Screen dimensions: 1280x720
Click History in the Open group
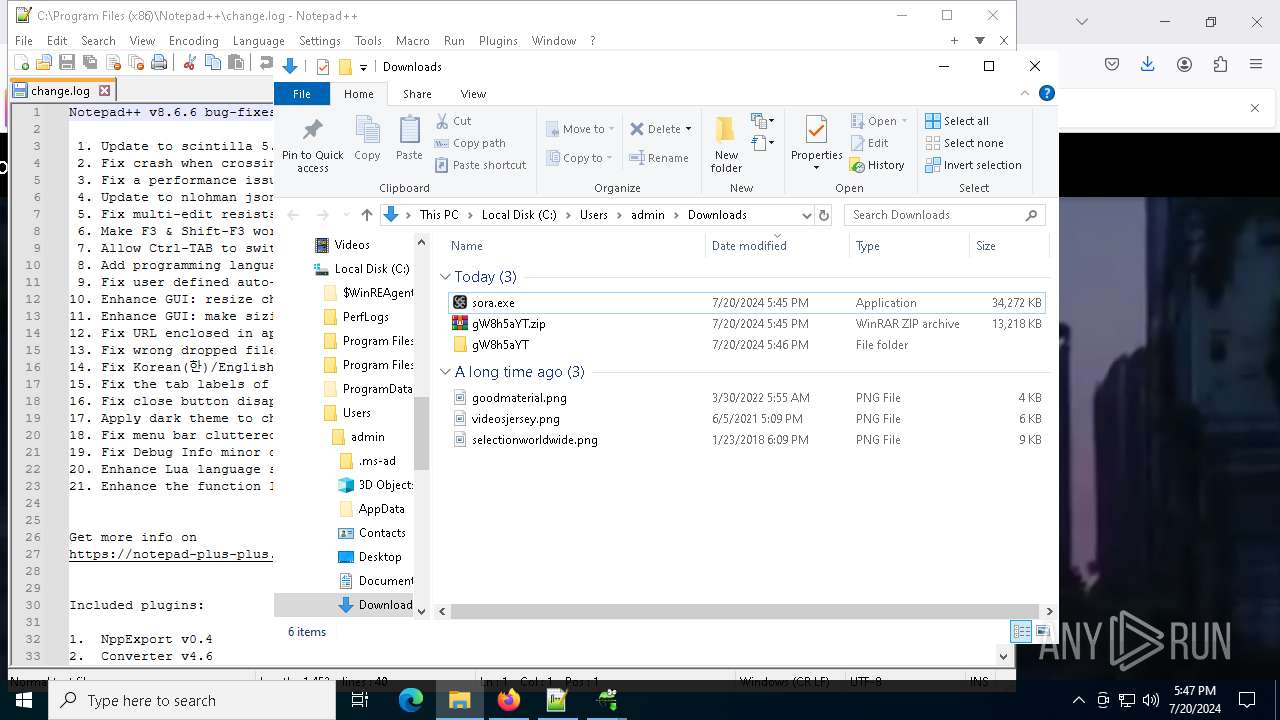point(877,165)
